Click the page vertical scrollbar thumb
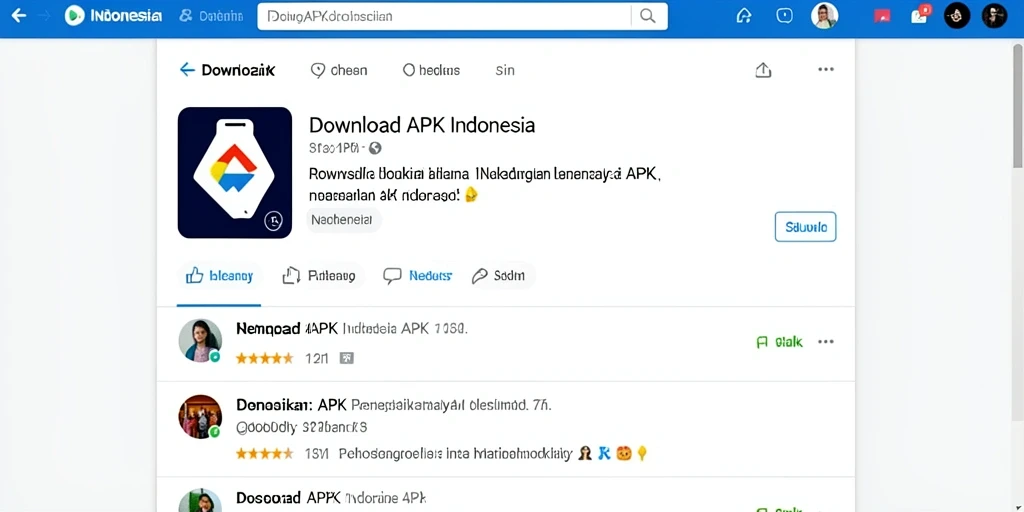This screenshot has height=512, width=1024. point(1017,104)
